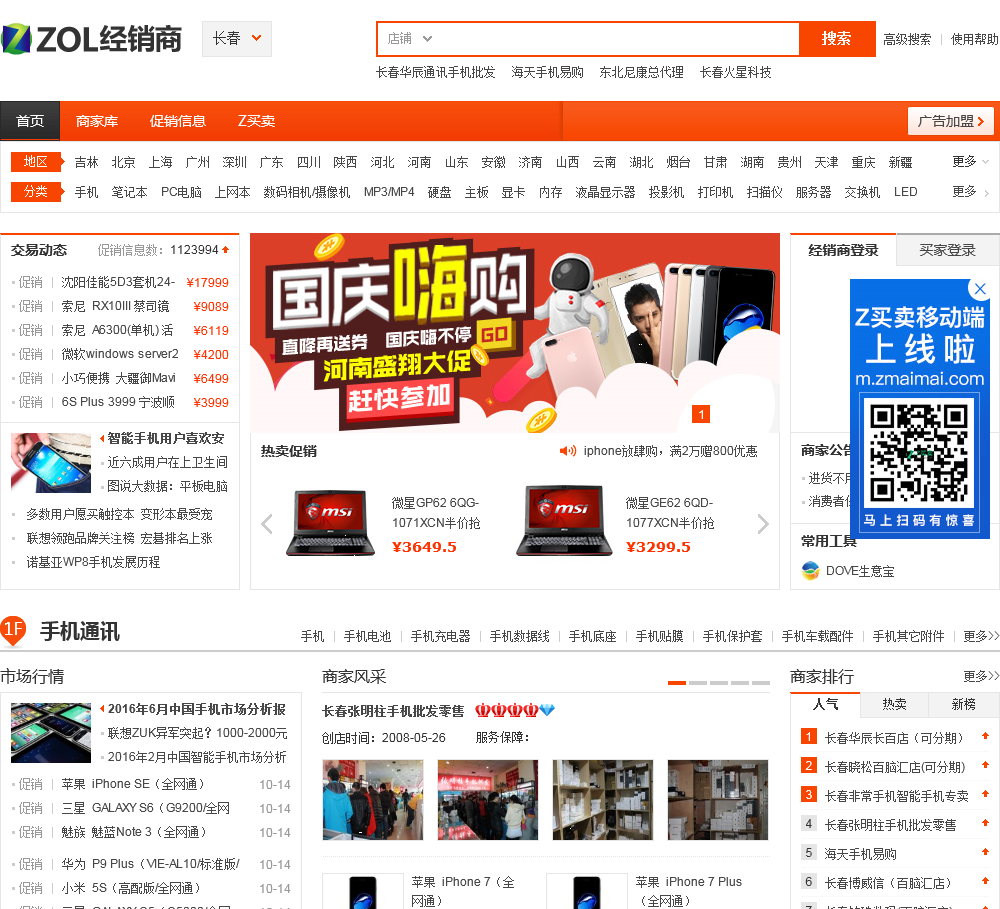Image resolution: width=1000 pixels, height=909 pixels.
Task: Click the last 商家风采 carousel indicator
Action: click(761, 683)
